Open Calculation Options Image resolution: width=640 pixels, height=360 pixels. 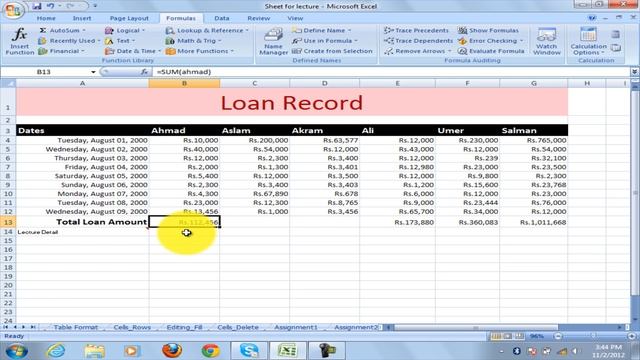[588, 41]
